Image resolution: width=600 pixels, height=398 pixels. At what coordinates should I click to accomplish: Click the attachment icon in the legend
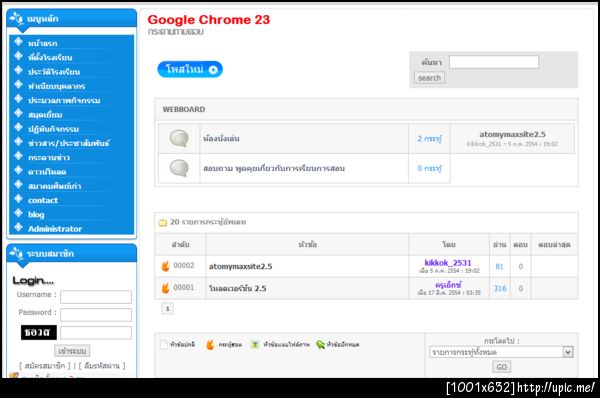(x=255, y=344)
